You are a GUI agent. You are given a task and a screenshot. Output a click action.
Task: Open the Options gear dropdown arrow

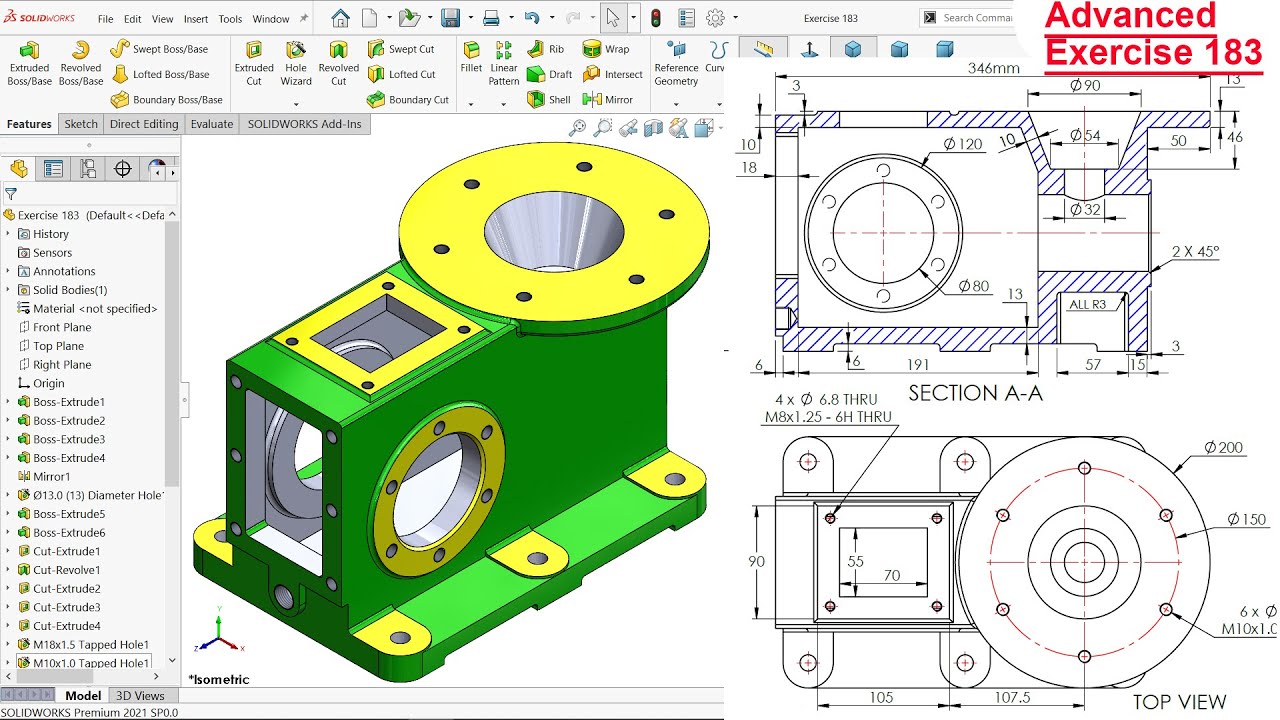735,18
